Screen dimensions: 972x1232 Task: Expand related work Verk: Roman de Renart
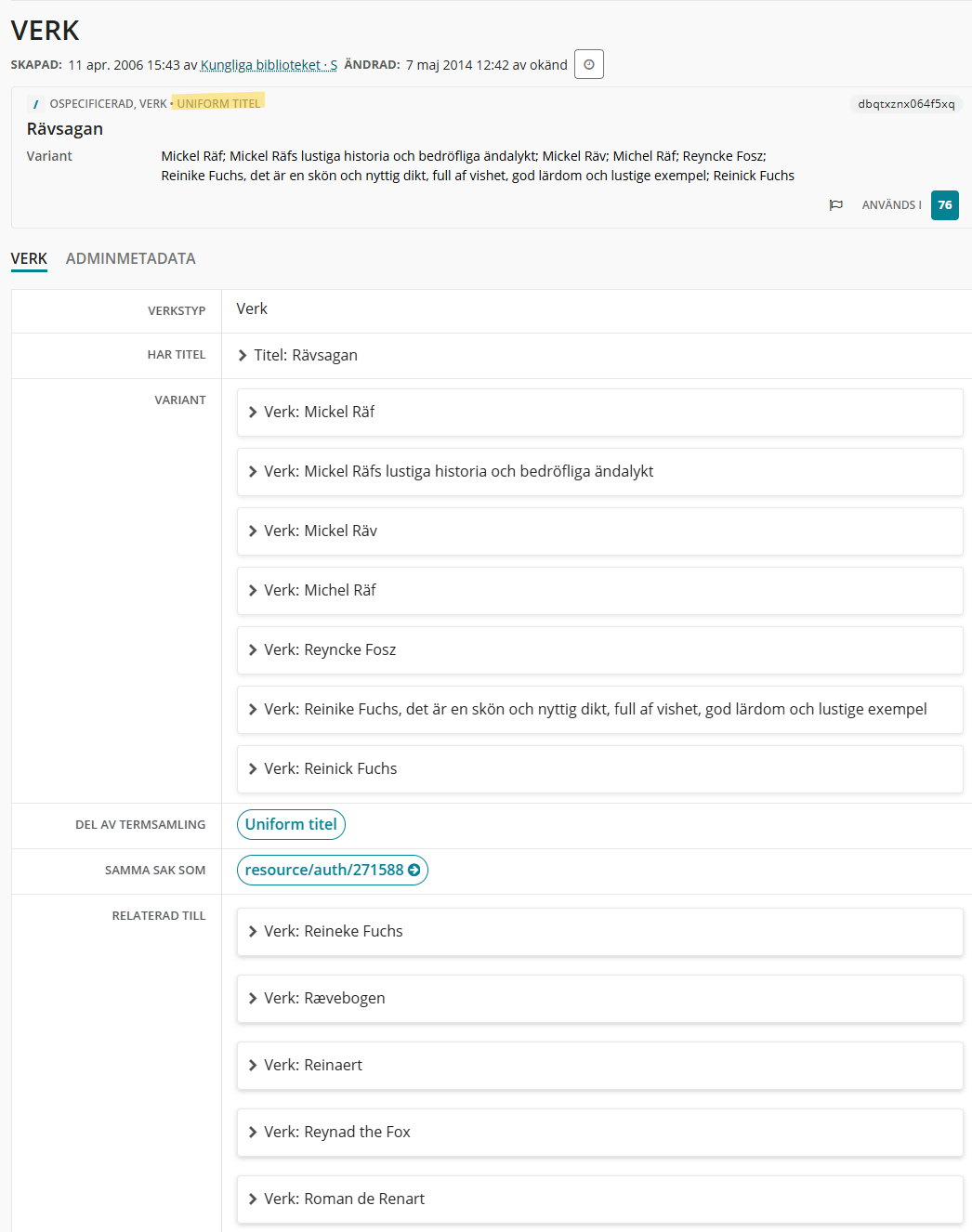(599, 1199)
